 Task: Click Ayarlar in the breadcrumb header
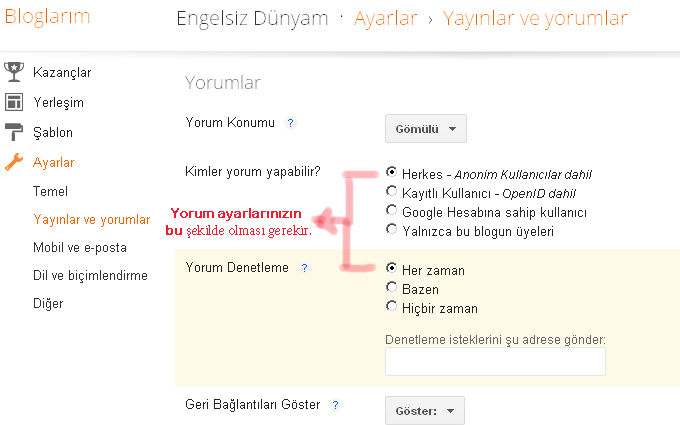[385, 18]
